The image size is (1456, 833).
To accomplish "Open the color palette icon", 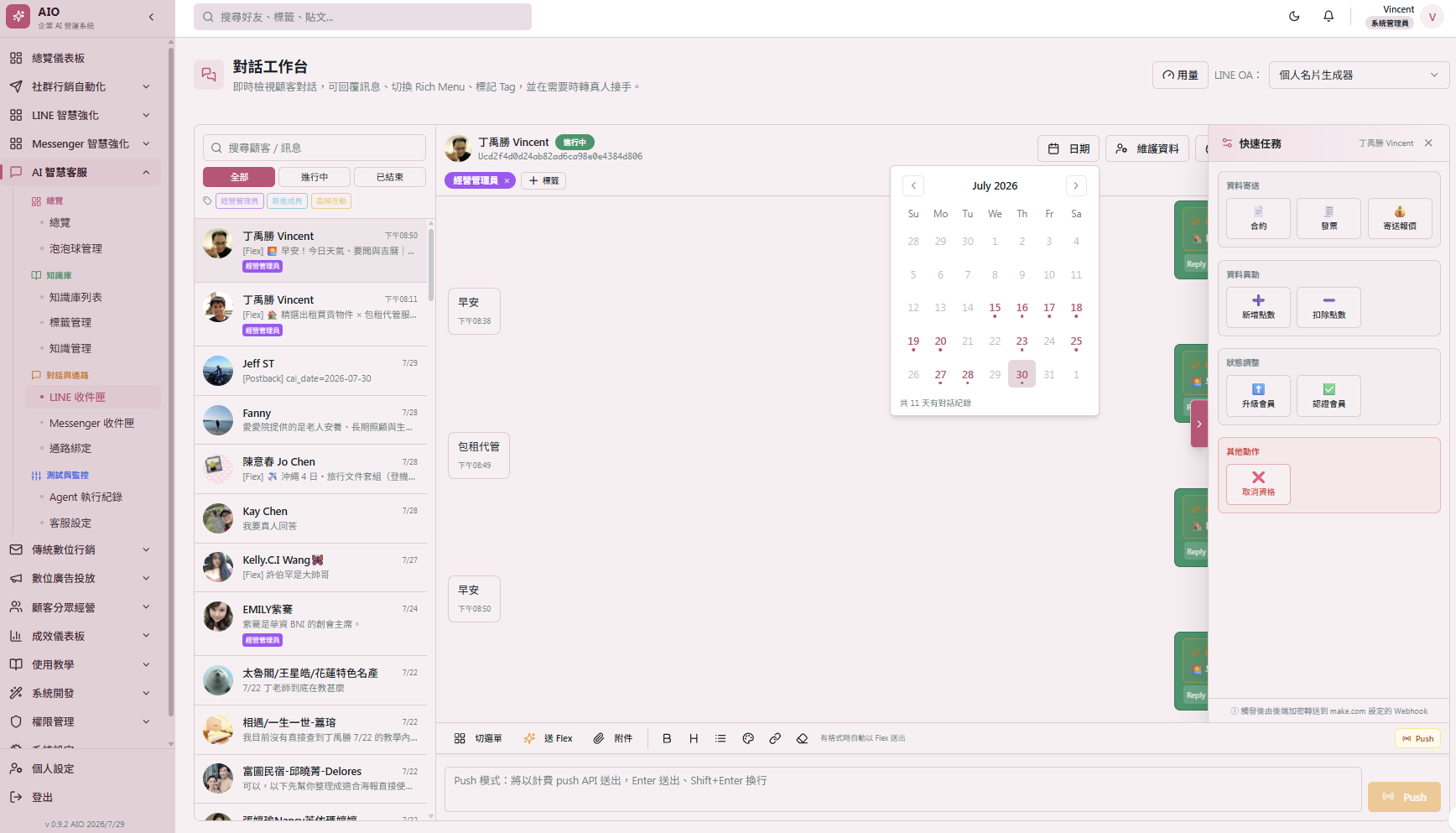I will click(748, 738).
